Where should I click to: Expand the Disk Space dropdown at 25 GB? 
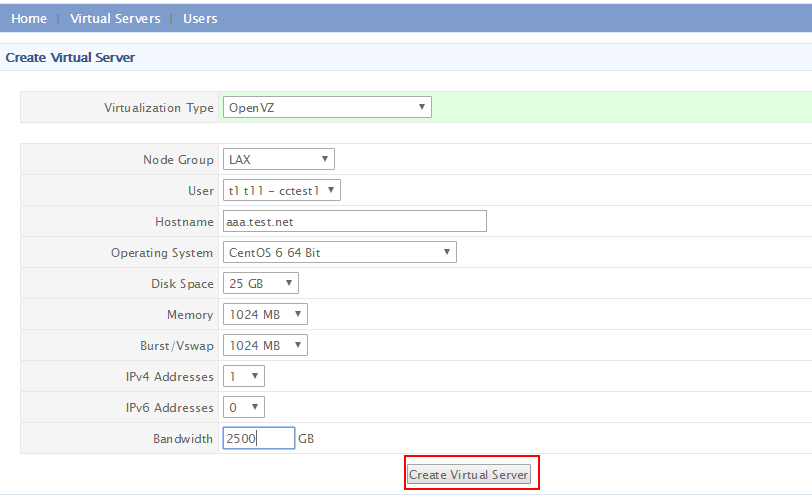(x=260, y=284)
